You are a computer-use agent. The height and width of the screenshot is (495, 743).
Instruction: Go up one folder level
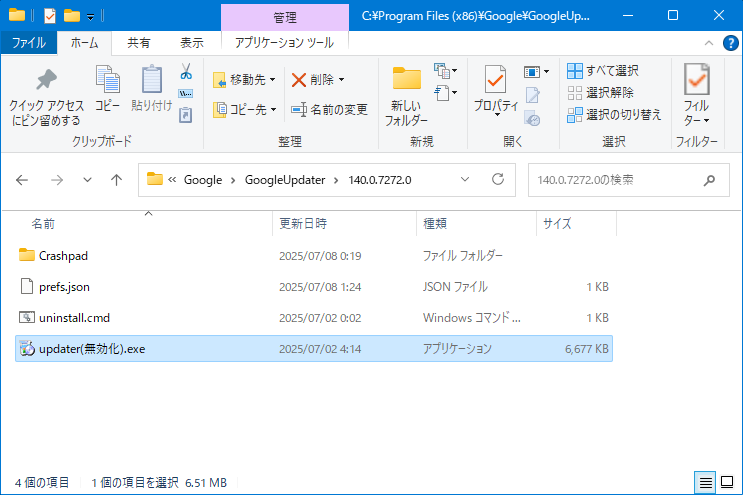[116, 180]
